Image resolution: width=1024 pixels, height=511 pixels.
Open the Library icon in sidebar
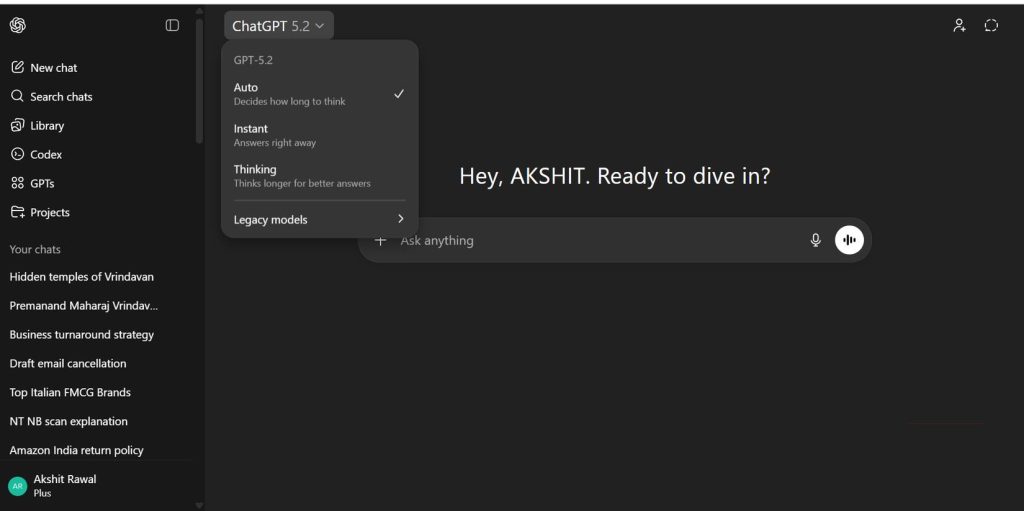18,125
